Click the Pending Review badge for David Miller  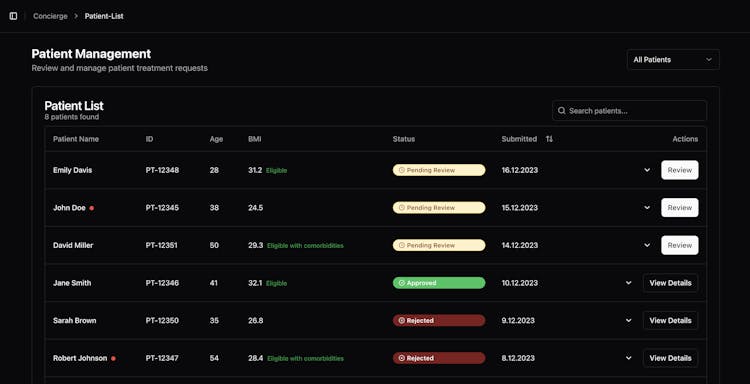click(439, 245)
